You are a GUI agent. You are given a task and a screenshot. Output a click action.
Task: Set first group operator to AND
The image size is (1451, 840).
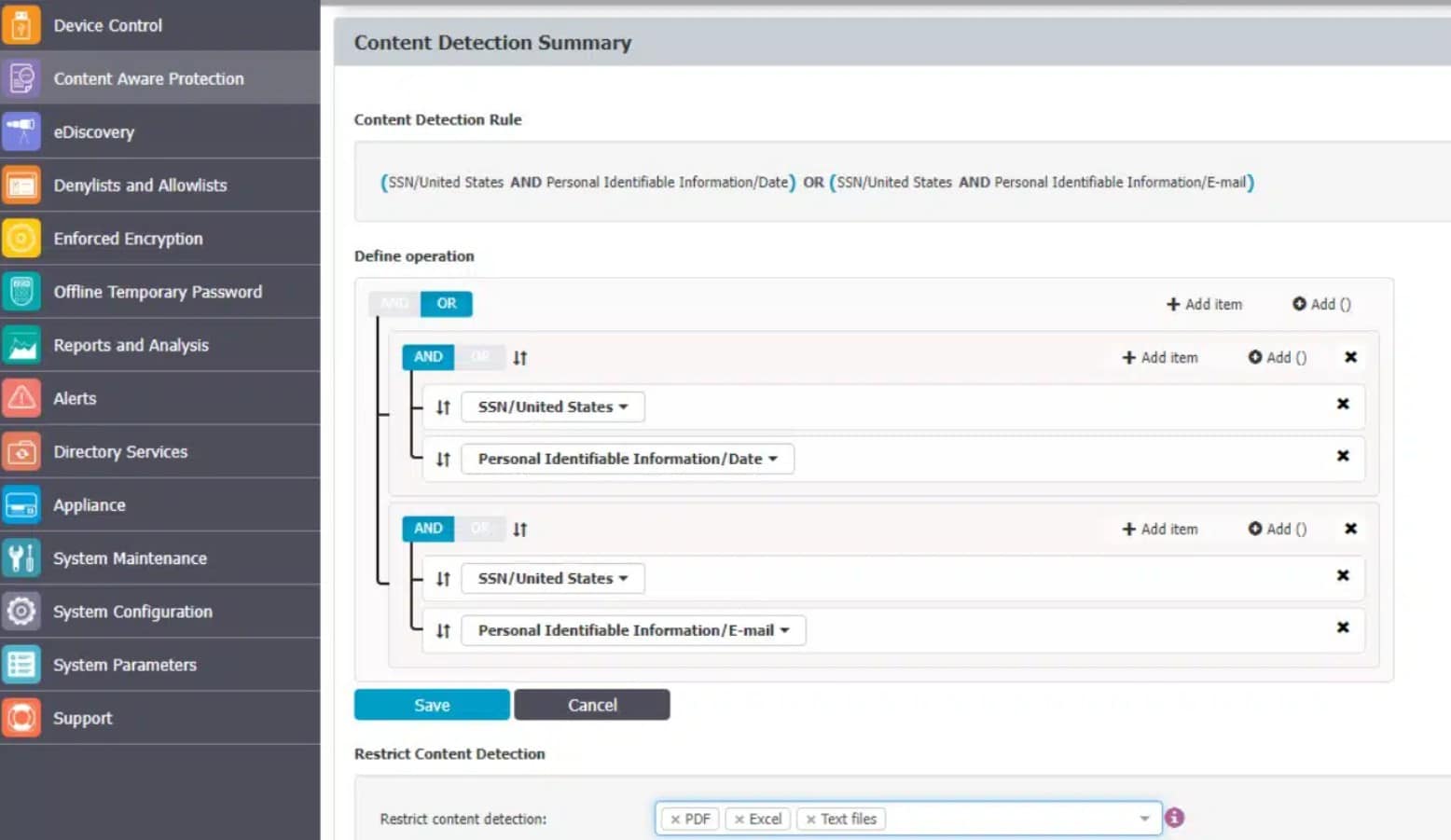428,357
